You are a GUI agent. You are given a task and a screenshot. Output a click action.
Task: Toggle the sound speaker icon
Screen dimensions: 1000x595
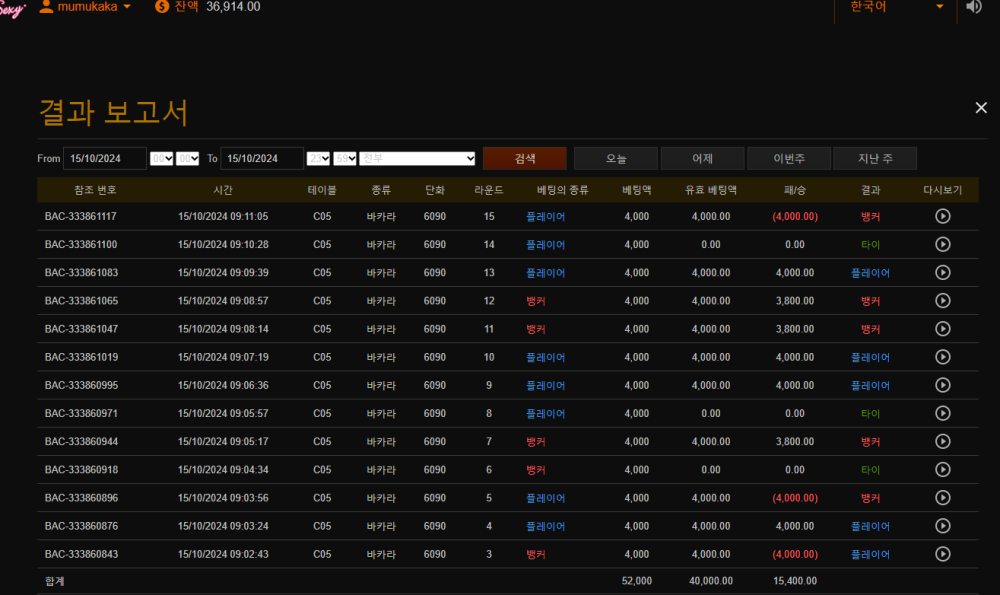tap(974, 7)
